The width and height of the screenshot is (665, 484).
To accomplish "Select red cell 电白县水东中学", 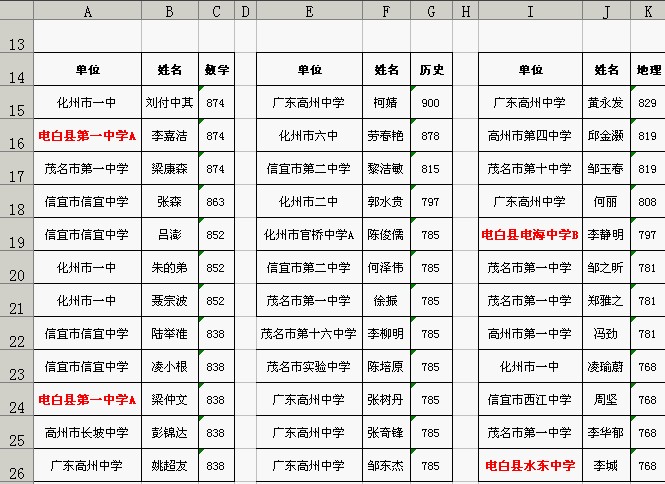I will tap(530, 466).
